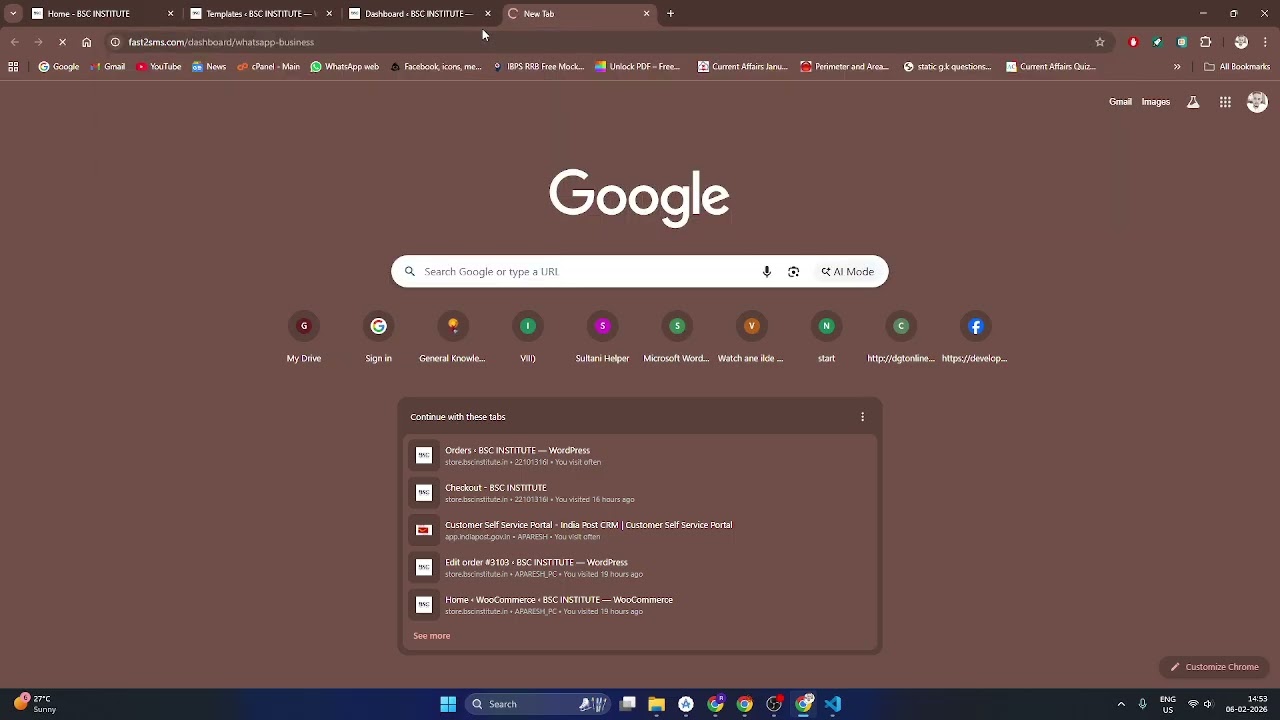1280x720 pixels.
Task: Open the News bookmark
Action: 209,67
